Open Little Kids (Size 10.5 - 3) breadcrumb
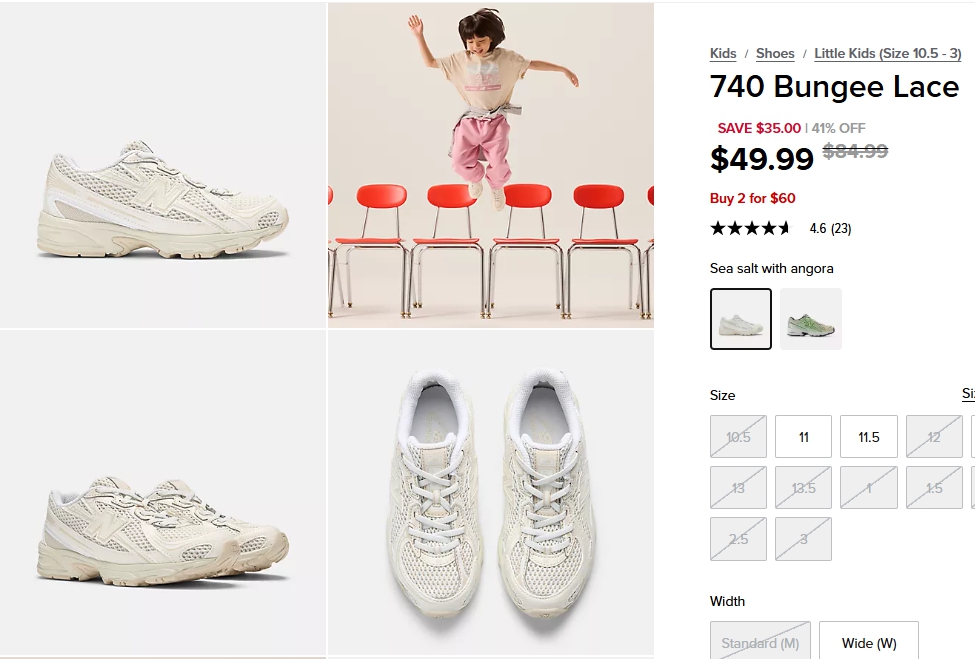 pyautogui.click(x=887, y=54)
